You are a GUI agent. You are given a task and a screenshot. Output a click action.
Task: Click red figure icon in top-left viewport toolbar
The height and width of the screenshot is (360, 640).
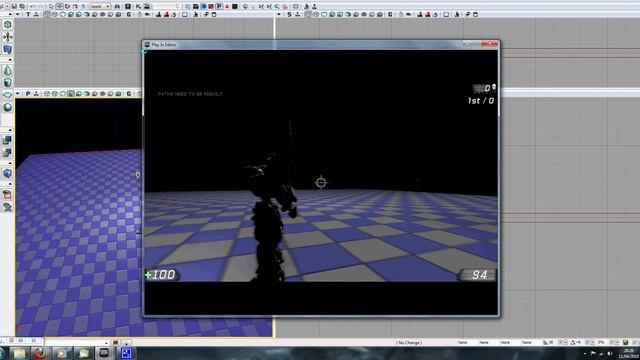167,14
